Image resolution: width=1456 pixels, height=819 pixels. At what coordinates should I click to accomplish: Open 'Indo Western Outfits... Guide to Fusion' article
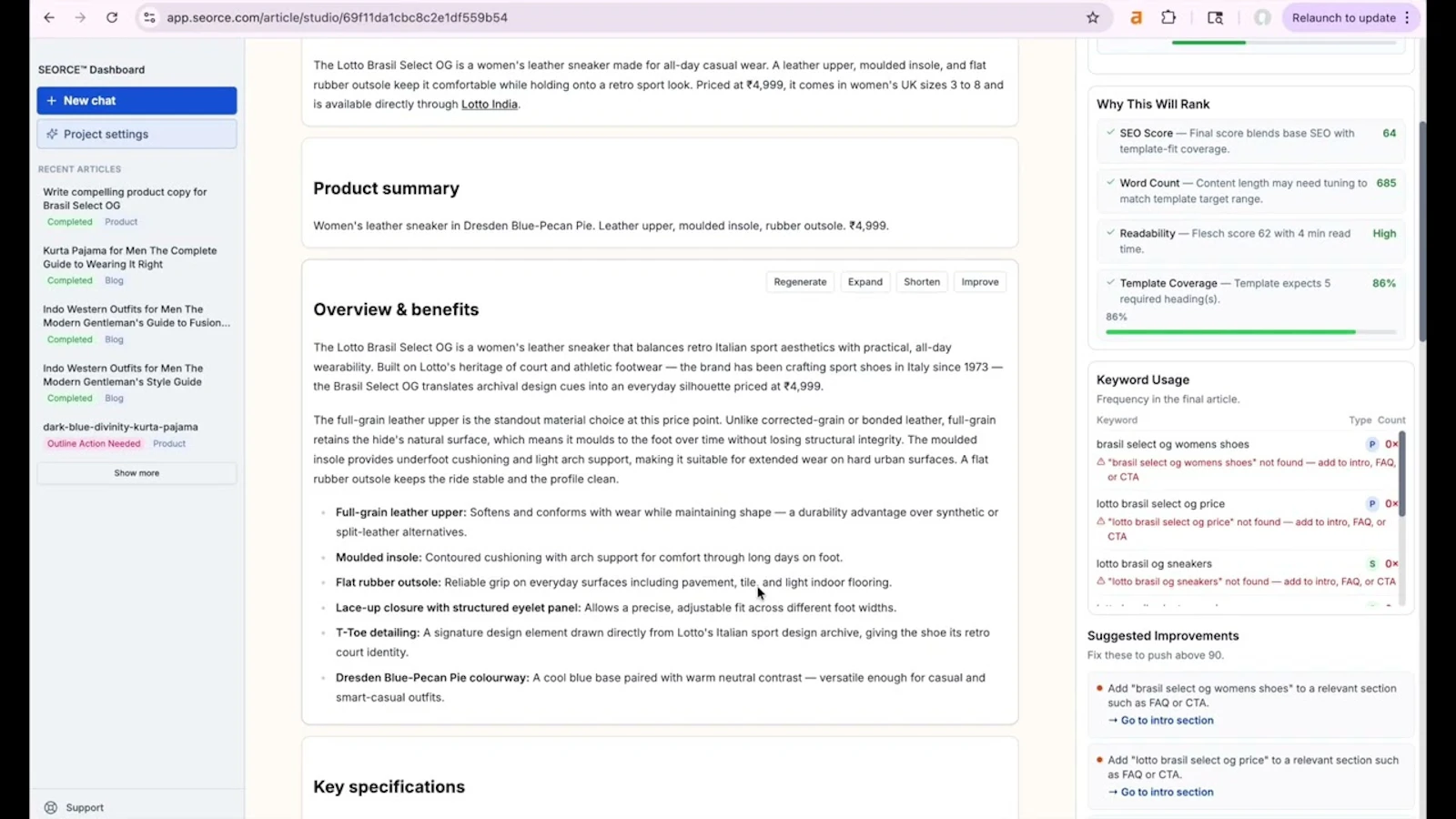pos(136,316)
